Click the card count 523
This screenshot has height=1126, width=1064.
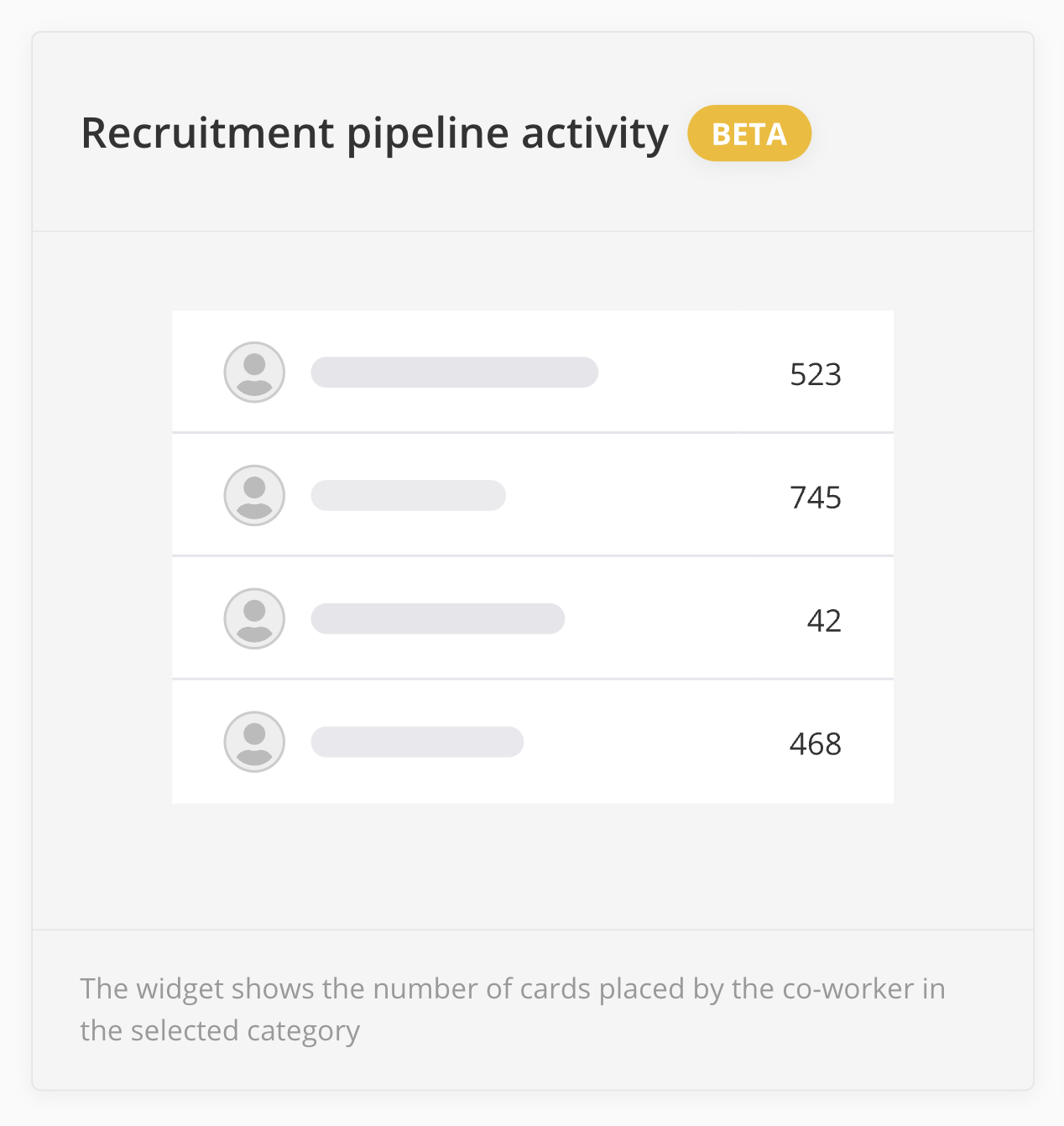tap(815, 374)
